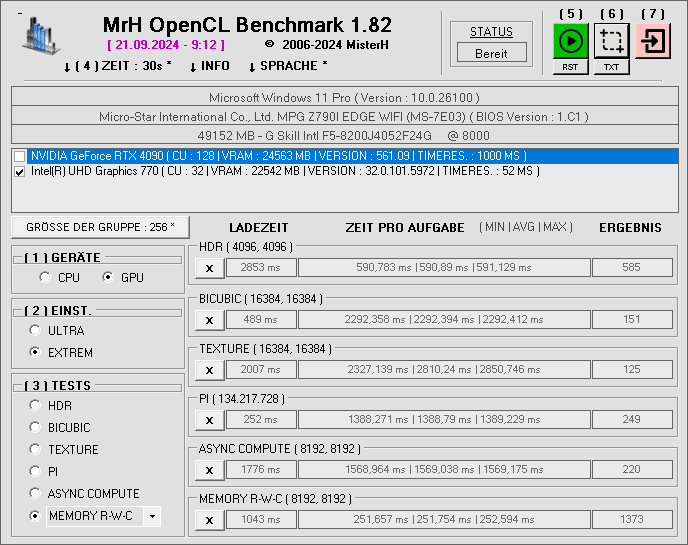This screenshot has height=545, width=688.
Task: Select the HDR test radio button
Action: [35, 405]
